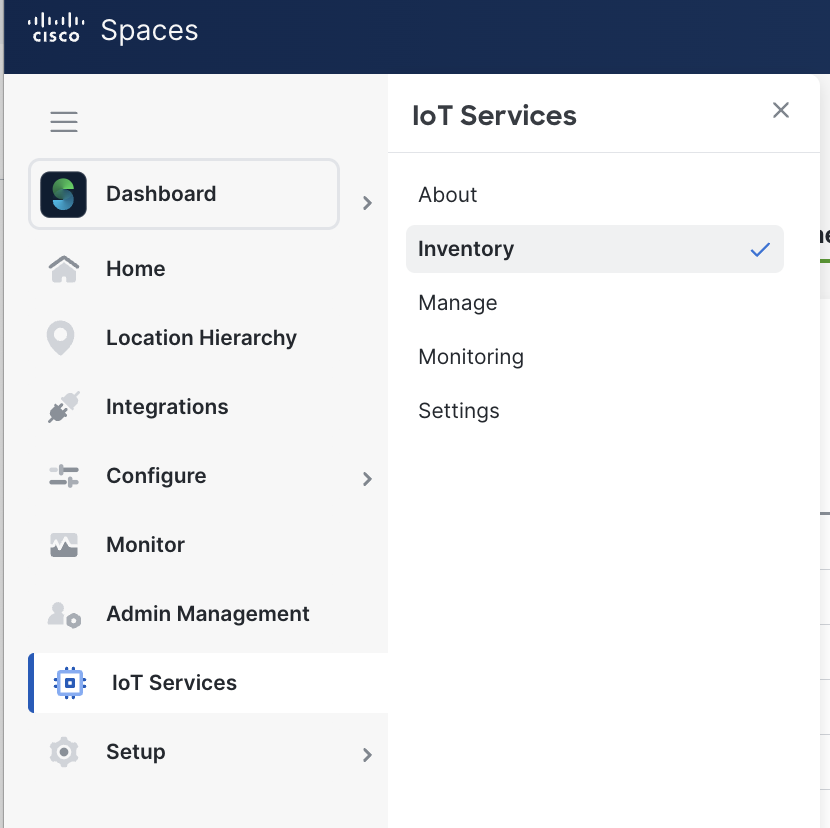Close the IoT Services panel
The height and width of the screenshot is (828, 830).
point(781,110)
